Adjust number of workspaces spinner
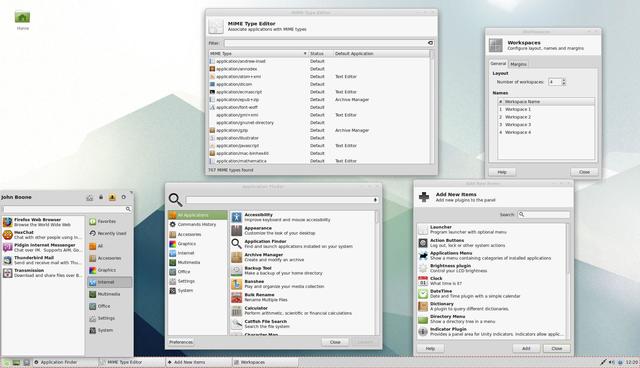This screenshot has height=368, width=640. point(564,82)
